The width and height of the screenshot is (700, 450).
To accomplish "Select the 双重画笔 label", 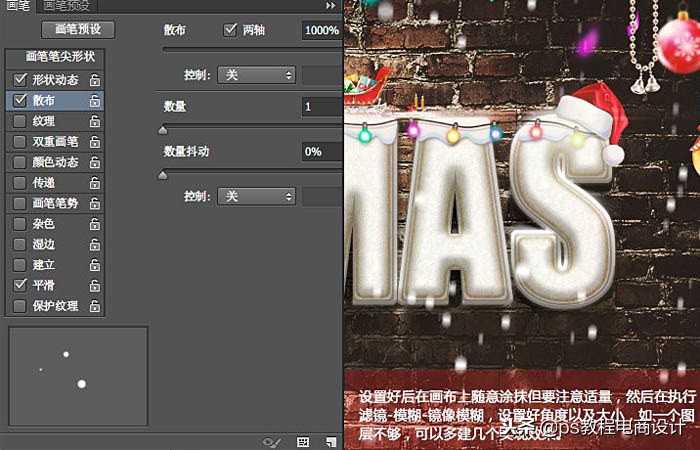I will coord(55,142).
